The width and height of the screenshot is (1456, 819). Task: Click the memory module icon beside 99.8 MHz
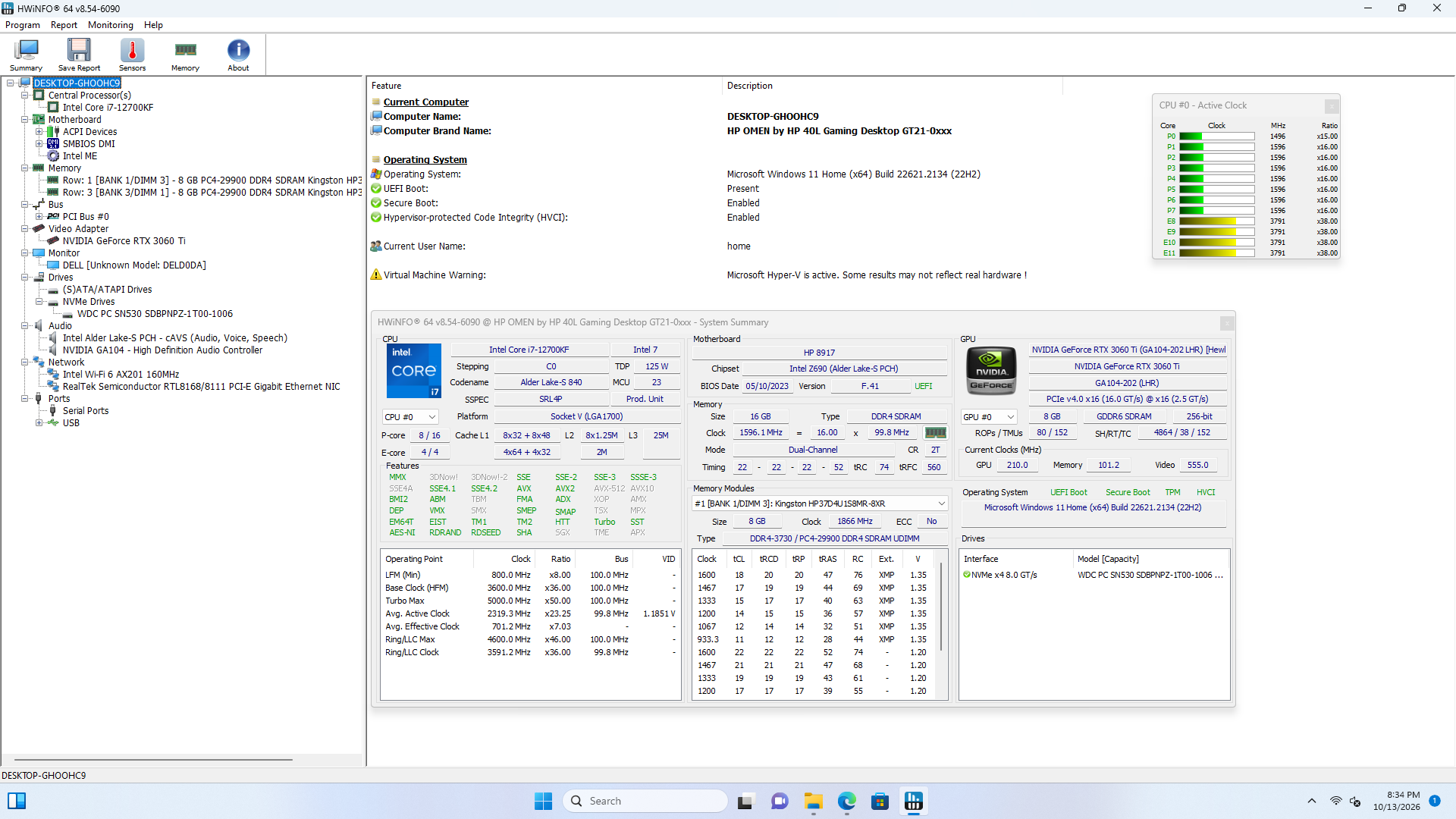tap(935, 433)
